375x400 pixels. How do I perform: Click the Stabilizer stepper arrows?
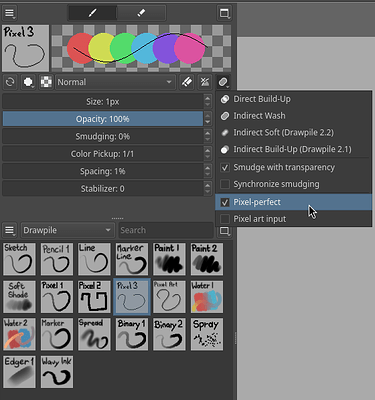(x=207, y=189)
